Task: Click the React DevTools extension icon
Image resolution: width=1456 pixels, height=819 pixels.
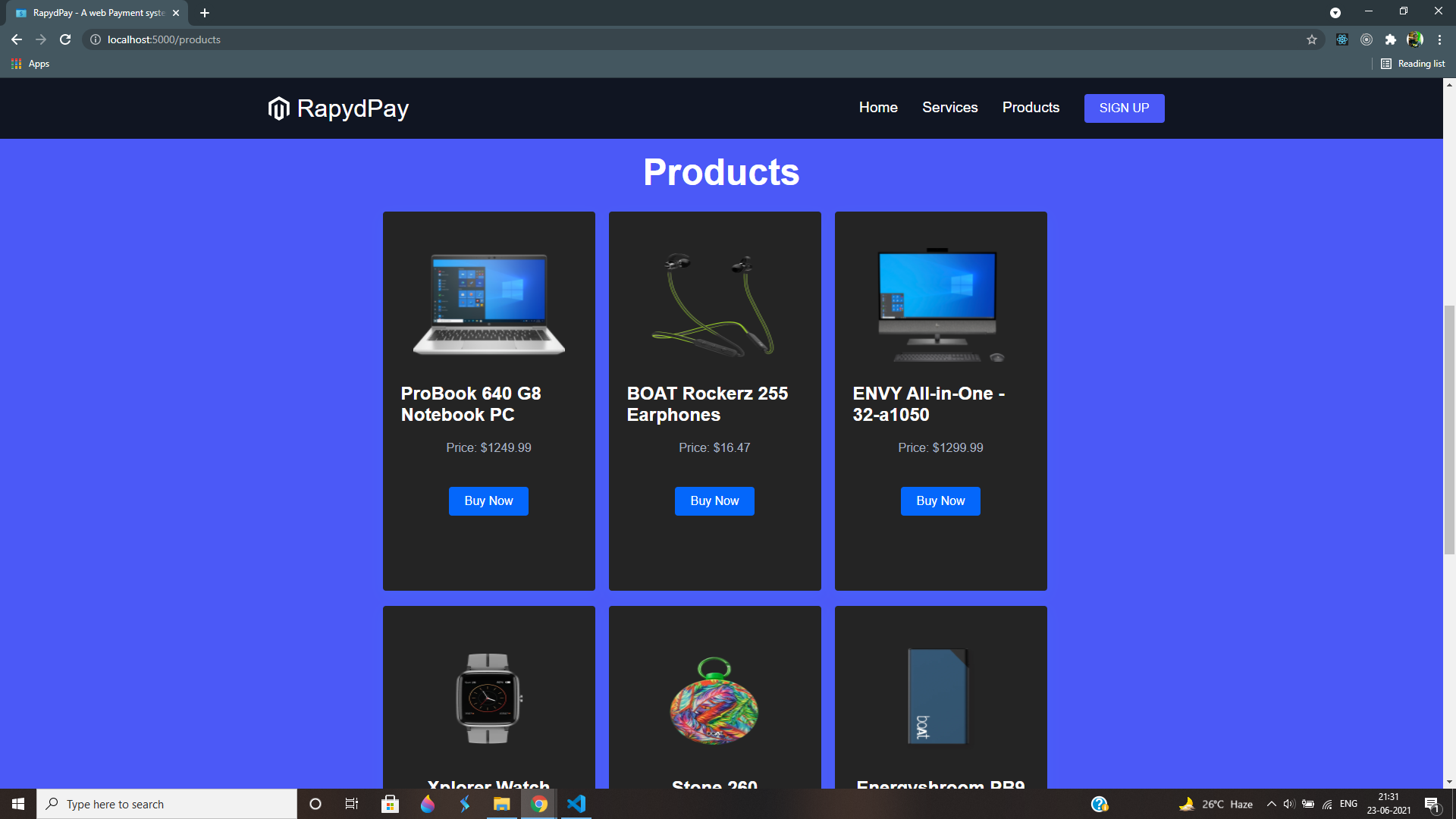Action: 1341,39
